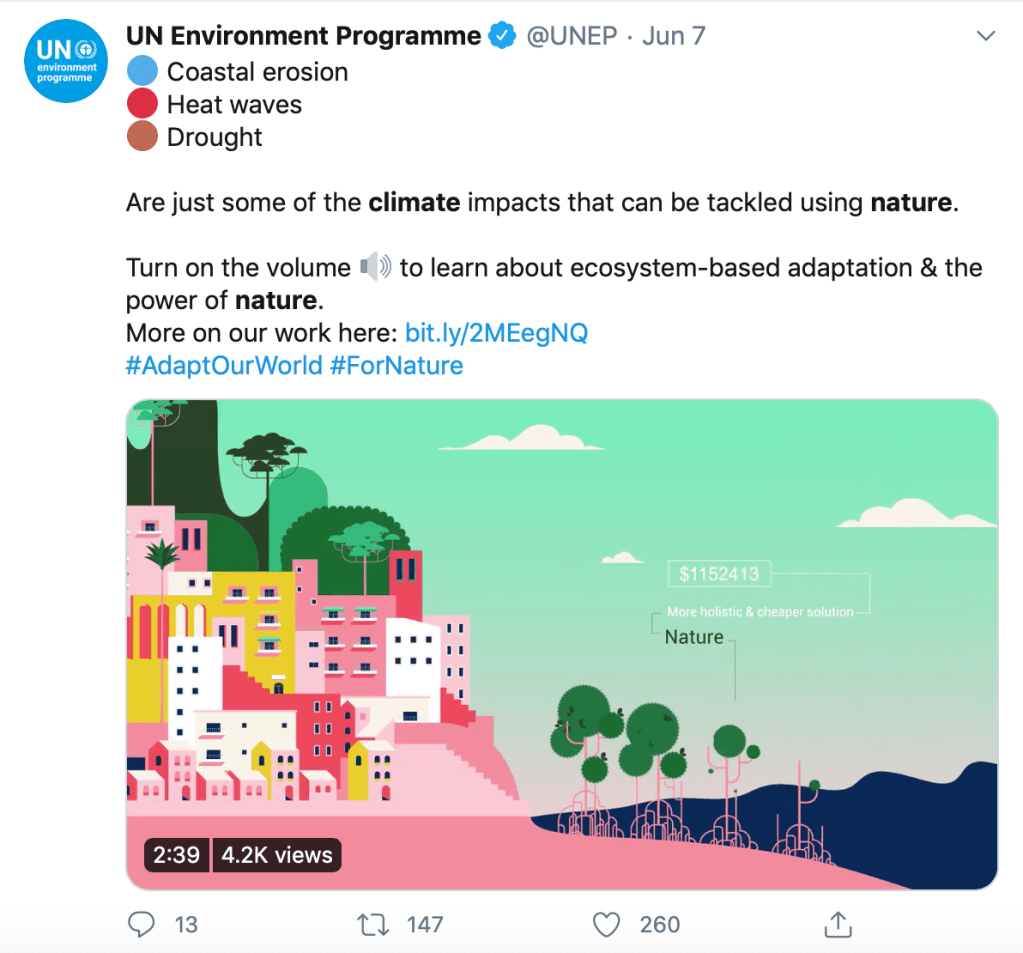Open the #AdaptOurWorld hashtag

coord(224,366)
